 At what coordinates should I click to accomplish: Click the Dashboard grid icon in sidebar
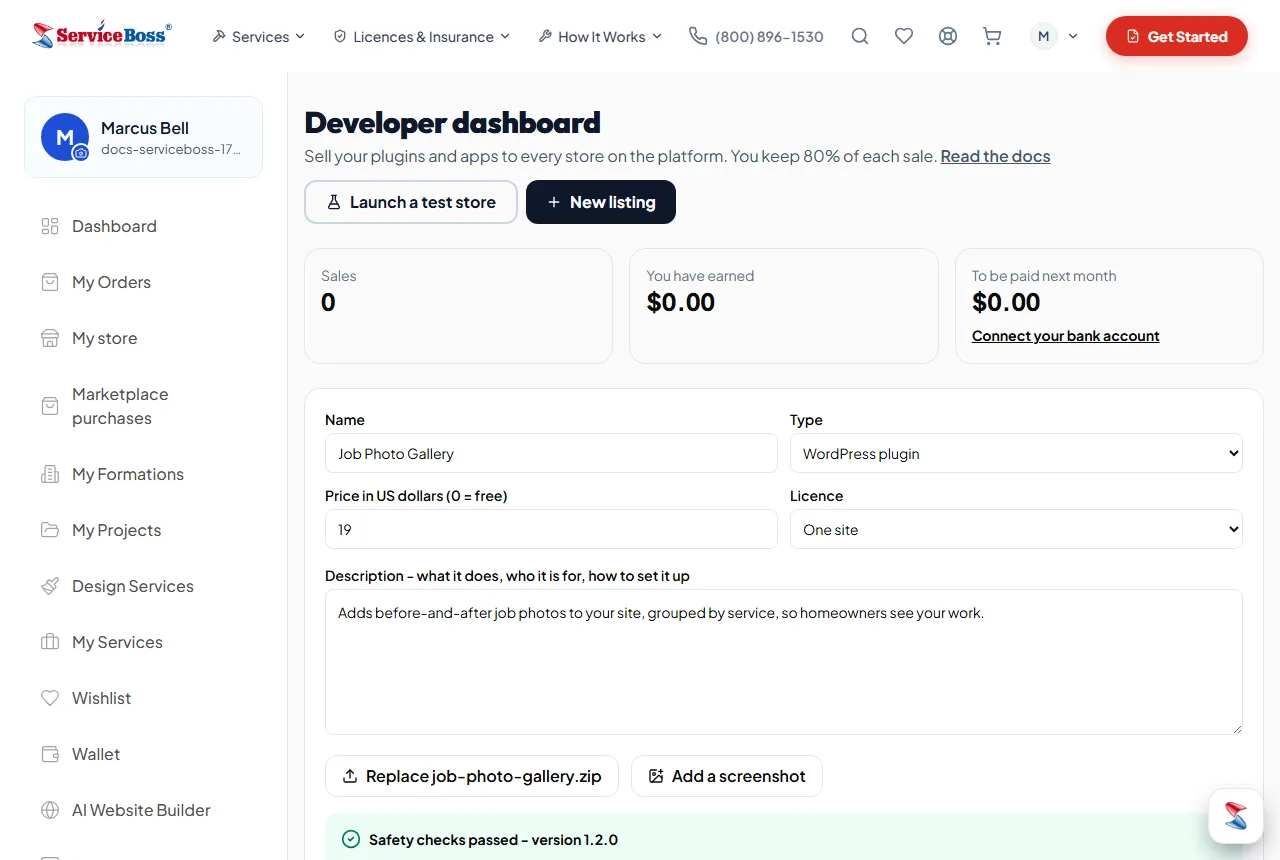point(50,226)
